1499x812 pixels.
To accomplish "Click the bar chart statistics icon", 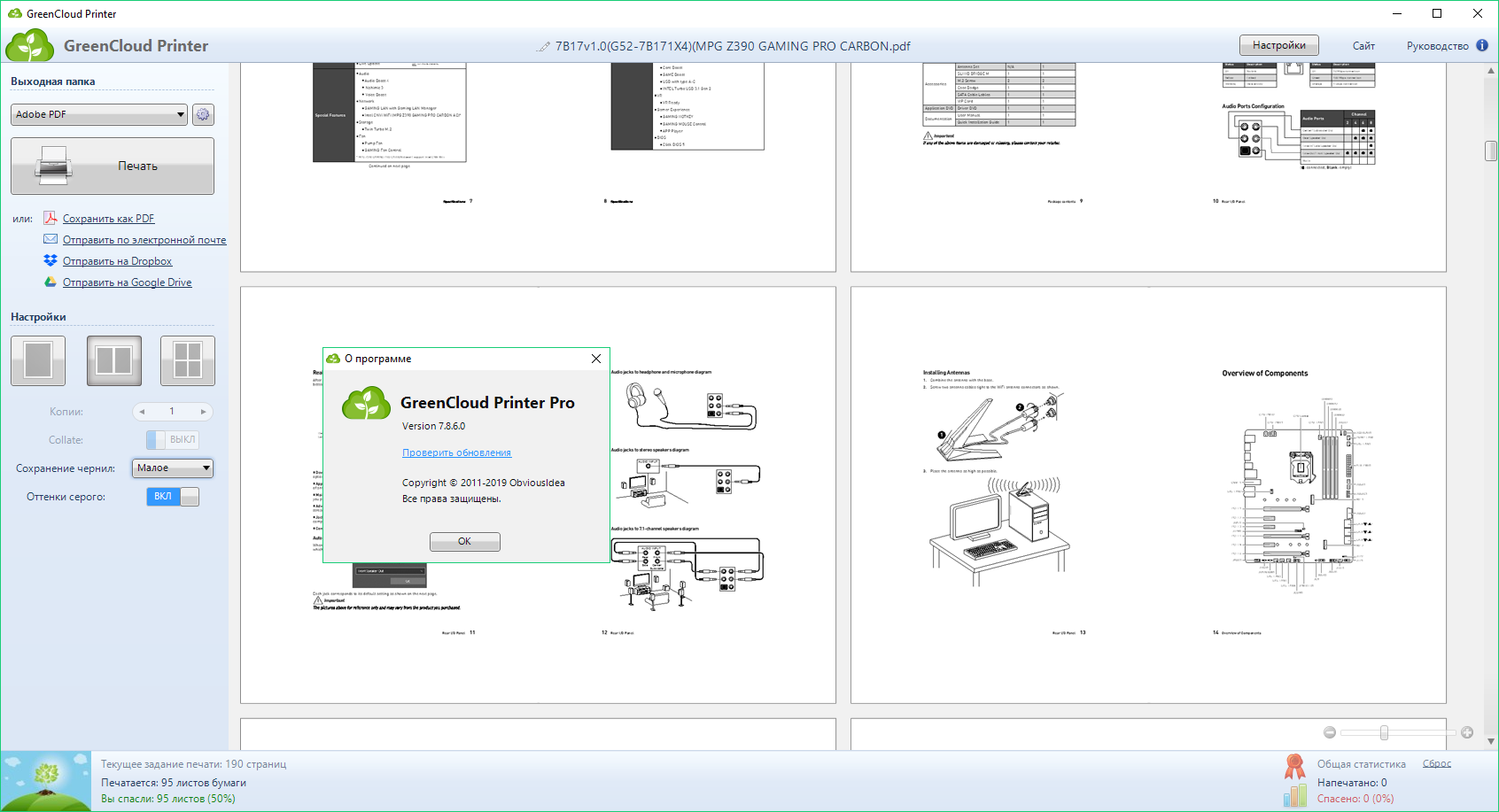I will (x=1294, y=795).
